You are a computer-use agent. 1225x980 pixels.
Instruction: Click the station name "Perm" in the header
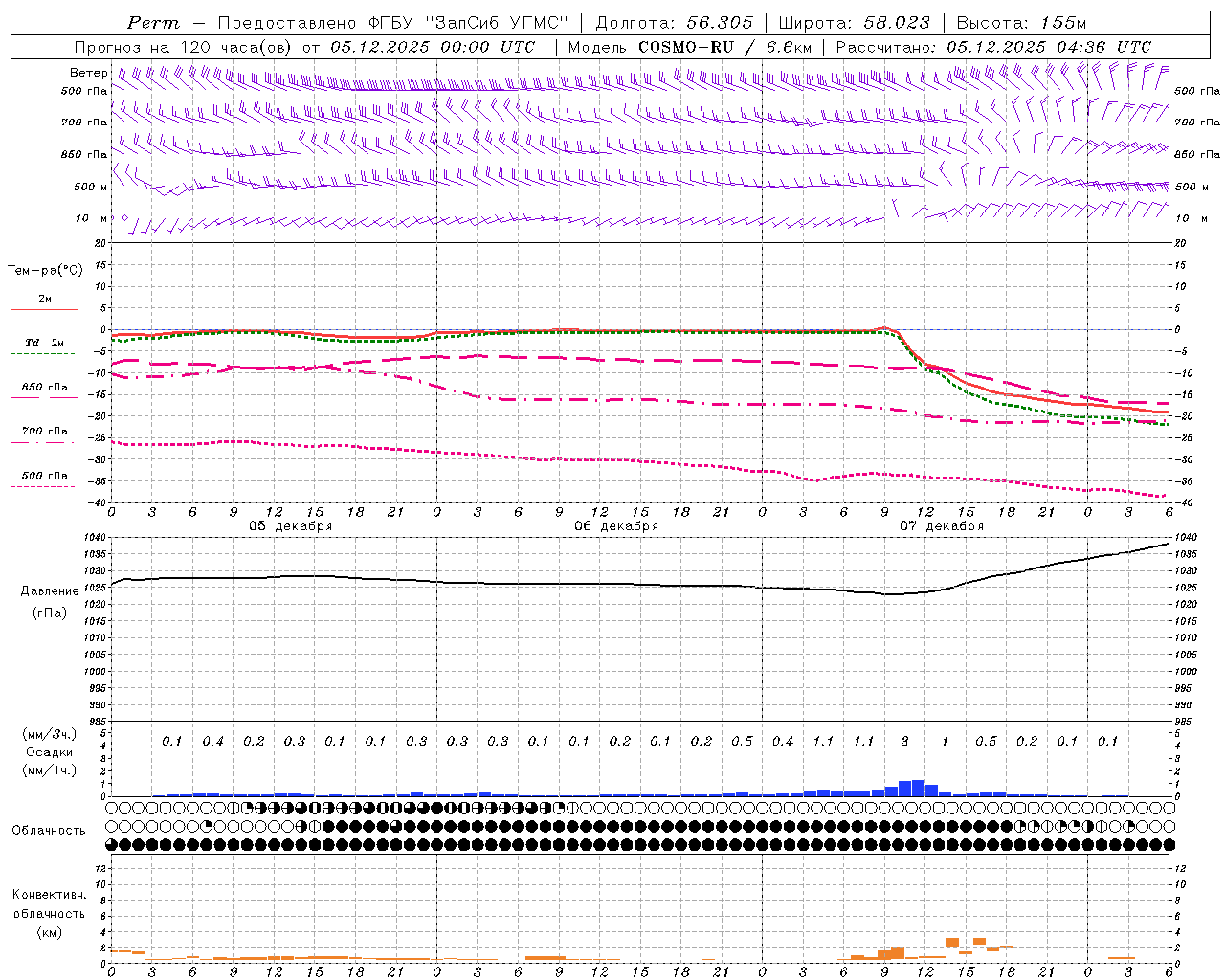pos(153,23)
